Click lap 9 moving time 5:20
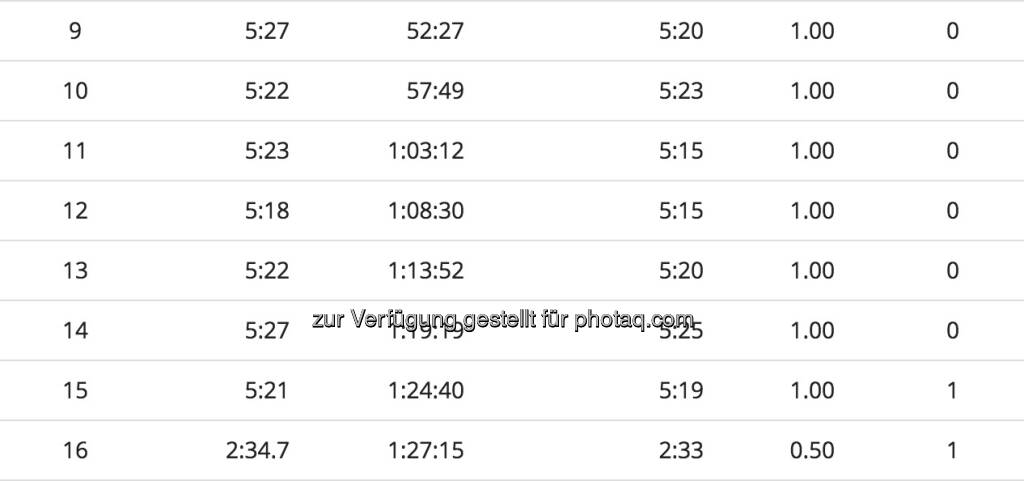 [681, 31]
